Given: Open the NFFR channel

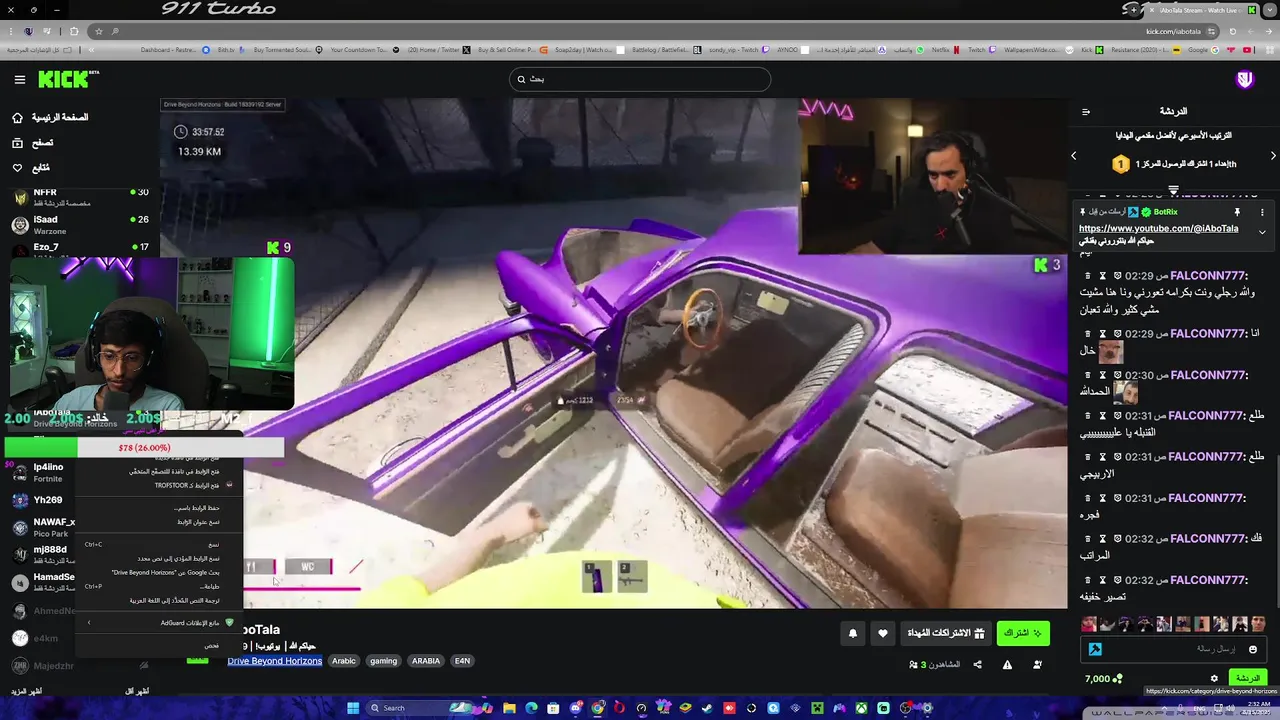Looking at the screenshot, I should point(80,197).
